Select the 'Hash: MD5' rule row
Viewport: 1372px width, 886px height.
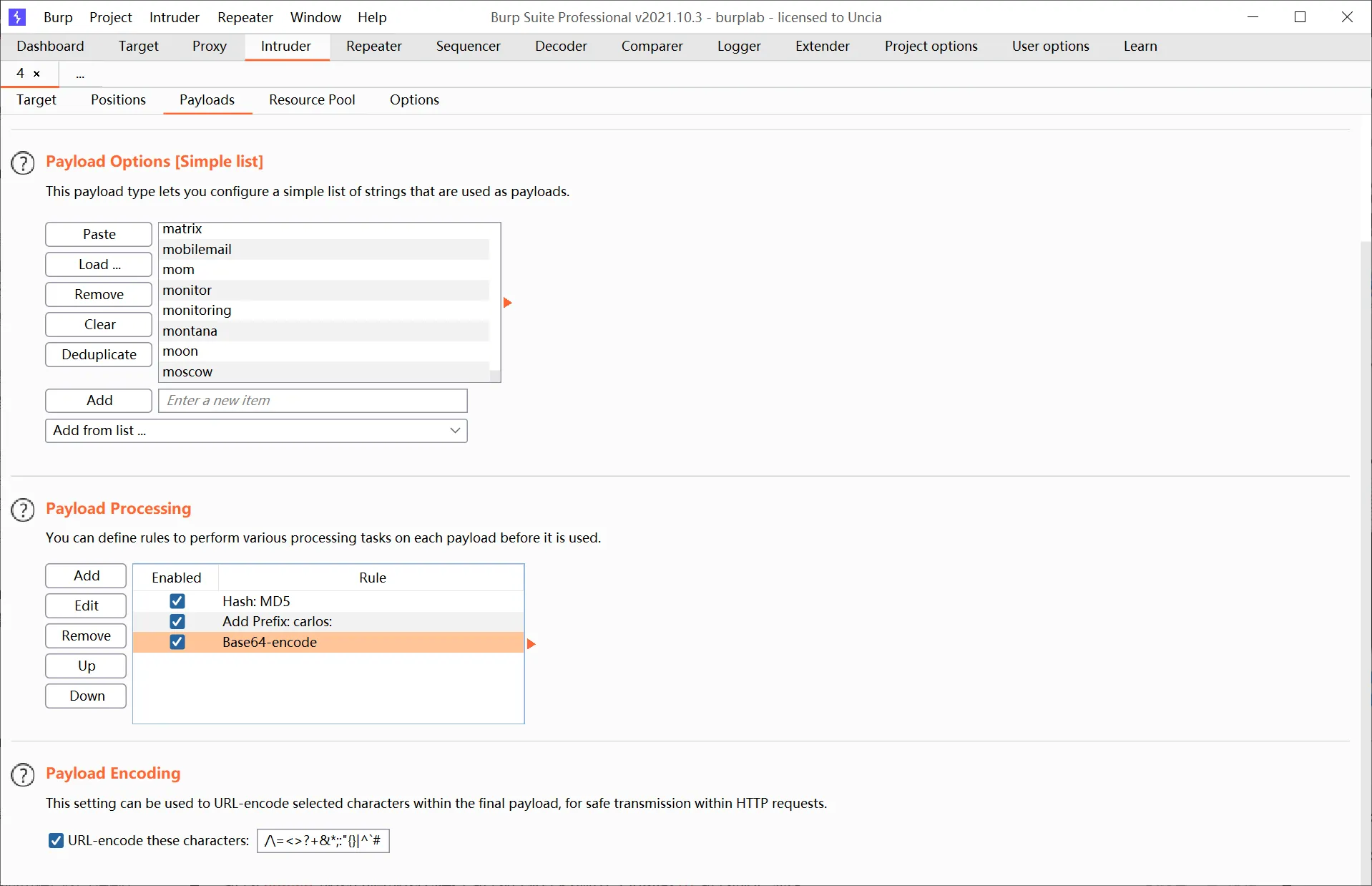328,601
